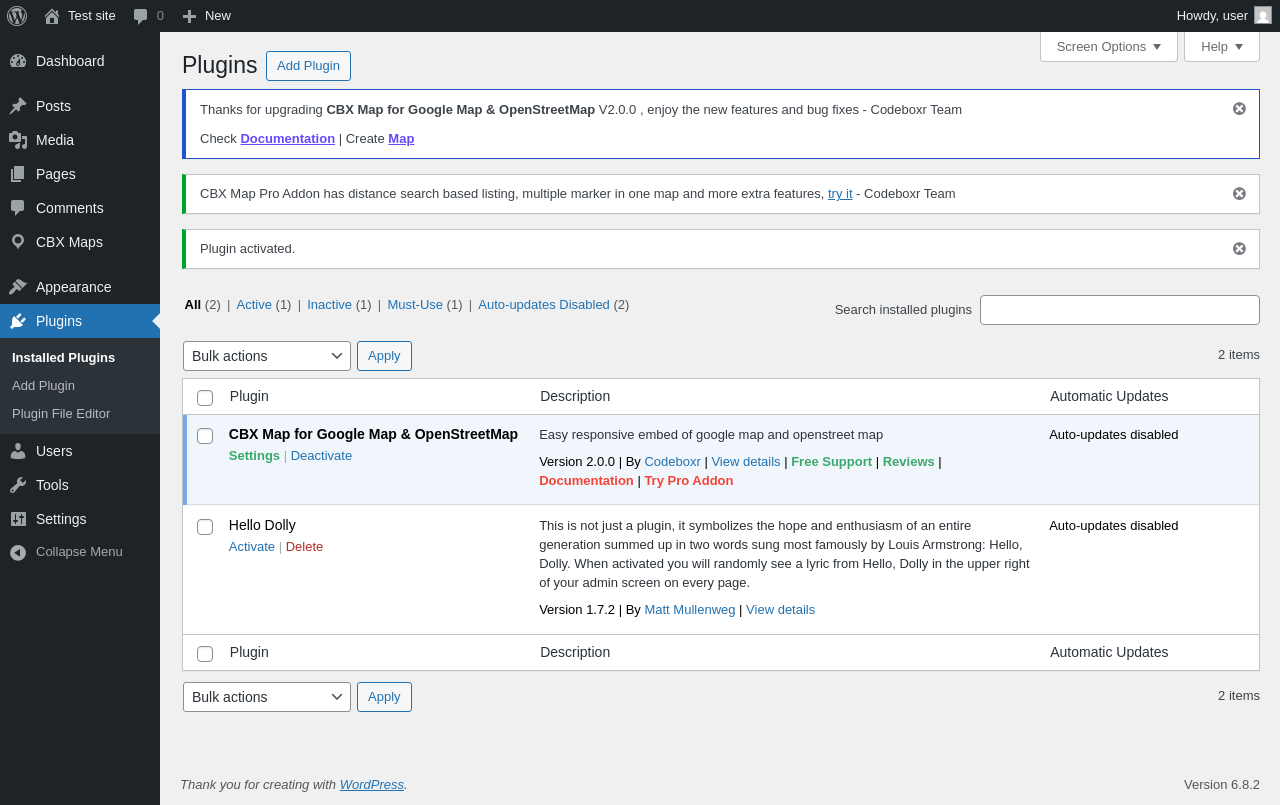The image size is (1280, 805).
Task: Open Plugin File Editor submenu item
Action: pos(61,414)
